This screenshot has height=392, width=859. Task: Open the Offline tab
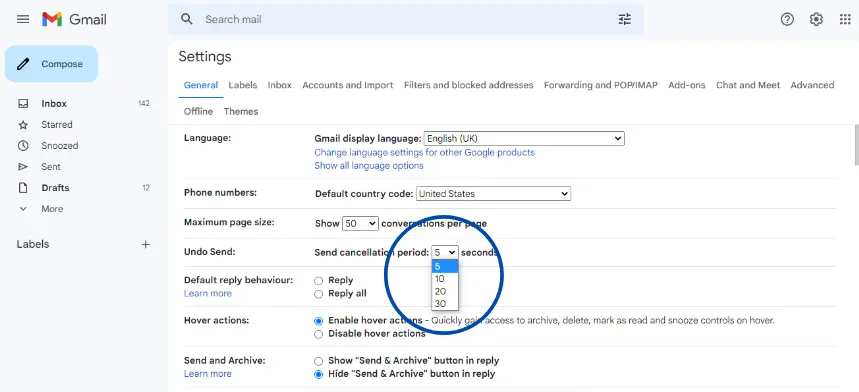point(198,112)
